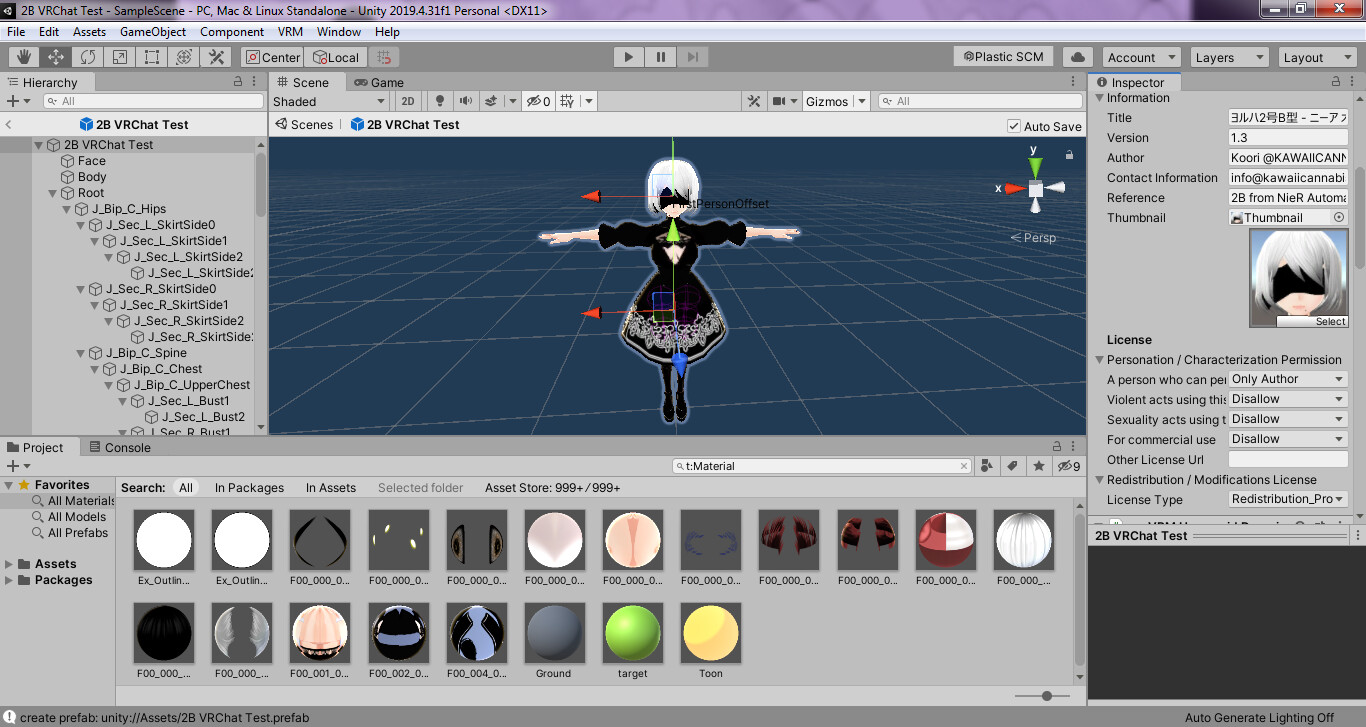
Task: Start Play mode
Action: [x=629, y=57]
